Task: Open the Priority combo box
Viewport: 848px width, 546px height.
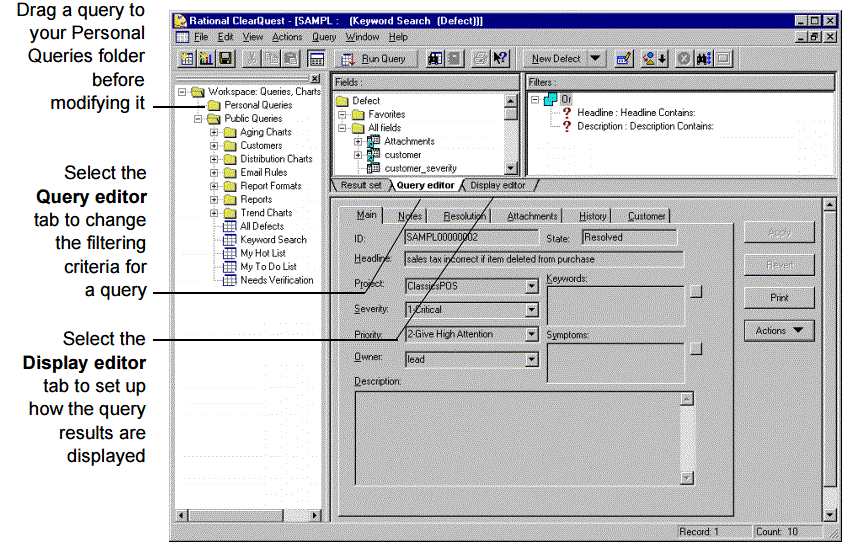Action: 531,335
